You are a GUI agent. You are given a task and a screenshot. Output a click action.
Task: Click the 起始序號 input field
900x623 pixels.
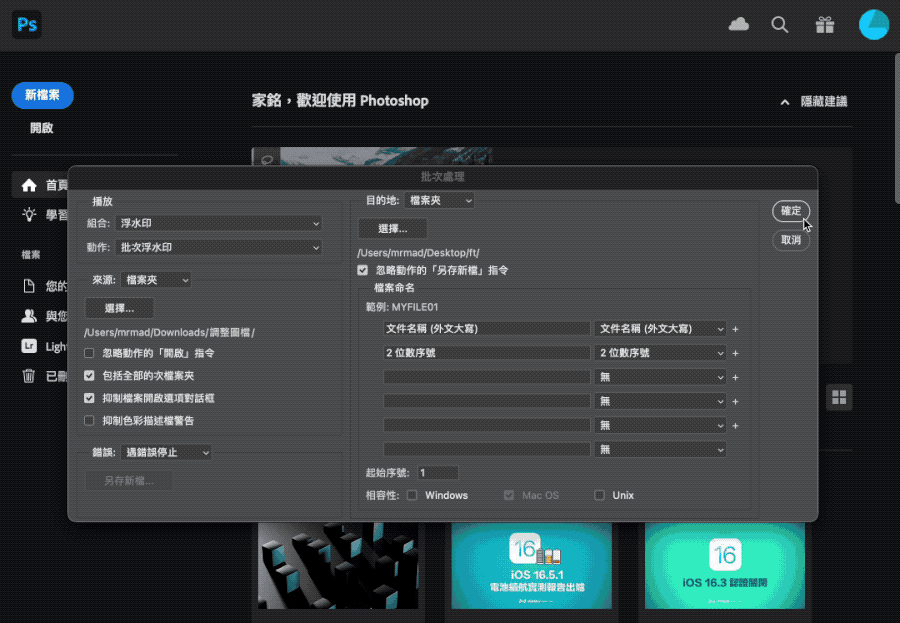click(x=437, y=473)
